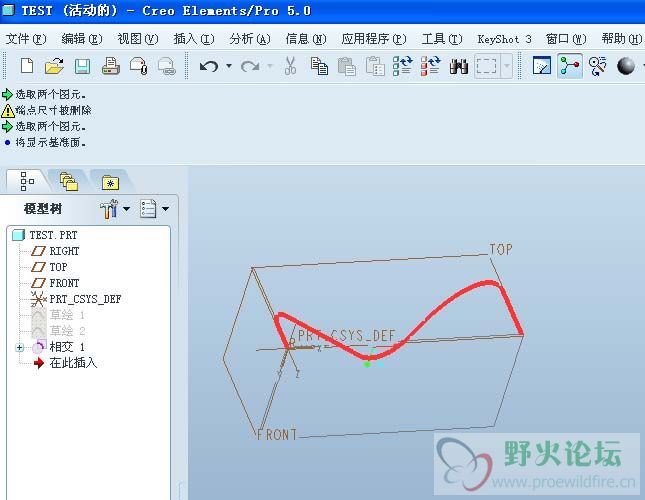Screen dimensions: 645x500
Task: Paste using the clipboard icon
Action: [347, 66]
